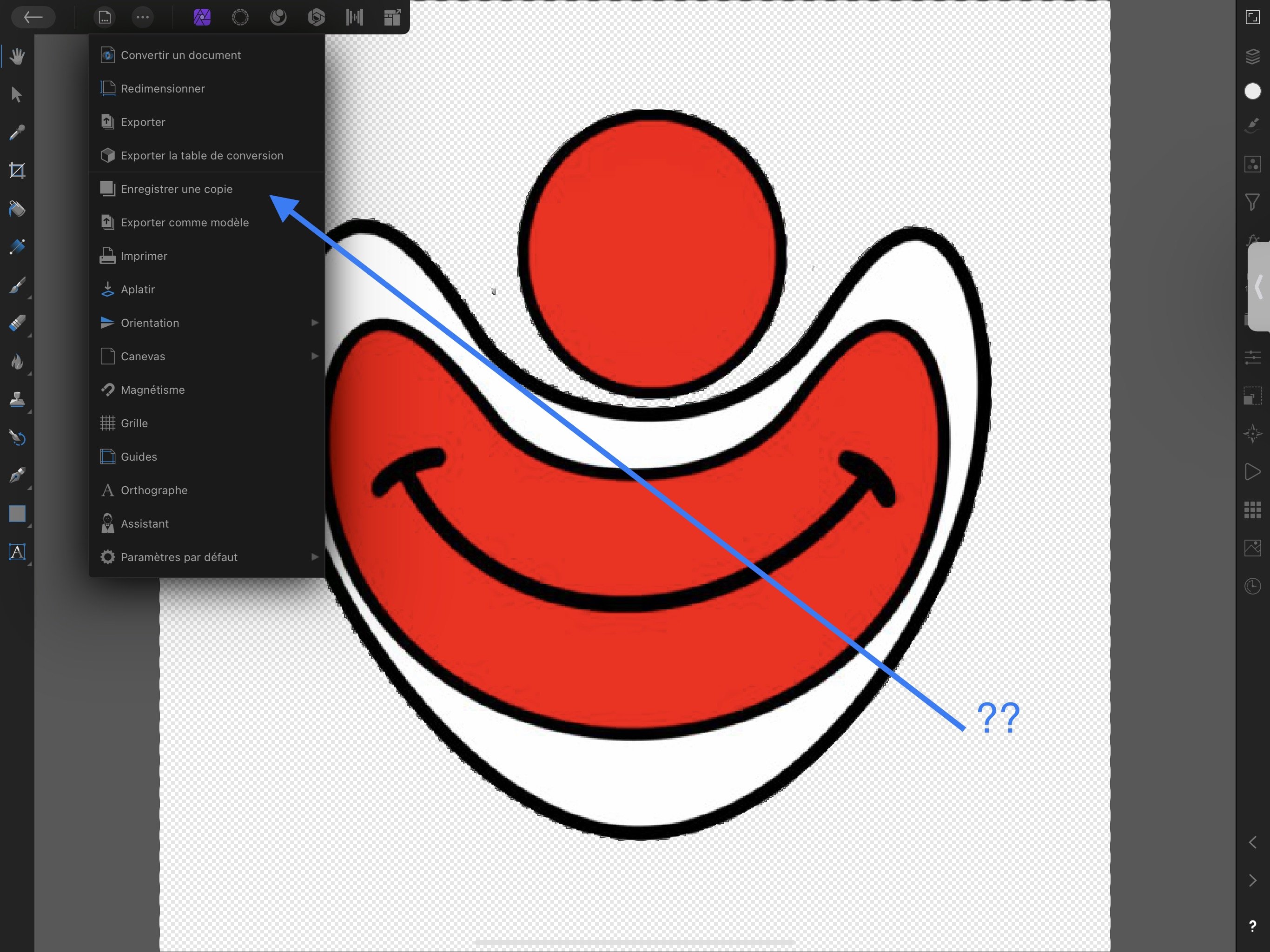Select the Flood Fill bucket tool
Image resolution: width=1270 pixels, height=952 pixels.
tap(17, 209)
